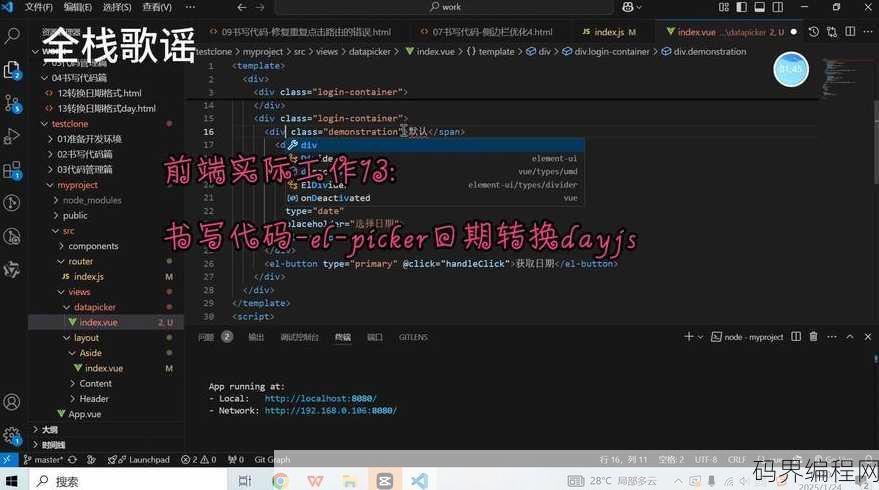
Task: Open Source Control view icon
Action: click(x=12, y=104)
